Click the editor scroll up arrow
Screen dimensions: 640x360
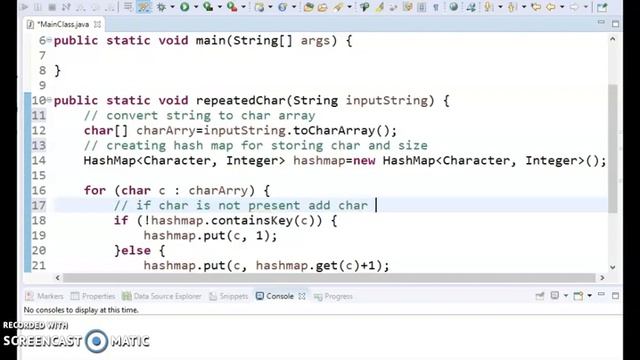point(613,40)
